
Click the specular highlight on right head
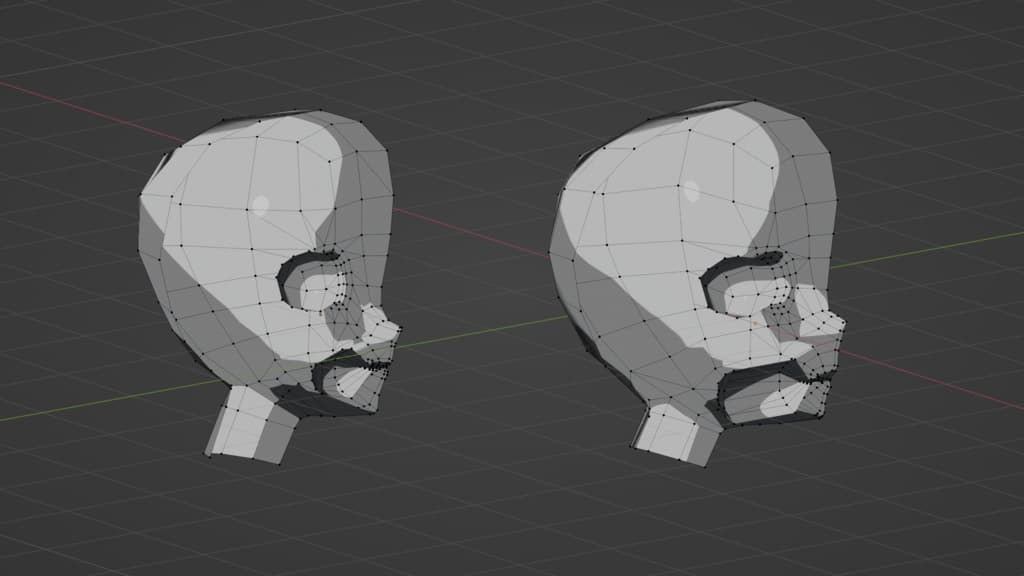pos(692,191)
